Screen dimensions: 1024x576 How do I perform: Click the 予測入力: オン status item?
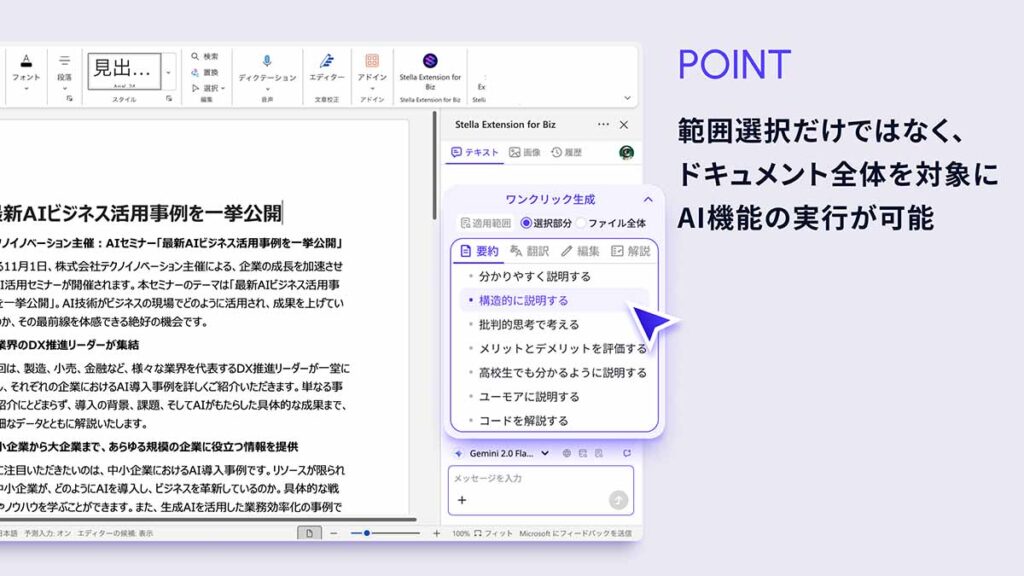pyautogui.click(x=48, y=534)
